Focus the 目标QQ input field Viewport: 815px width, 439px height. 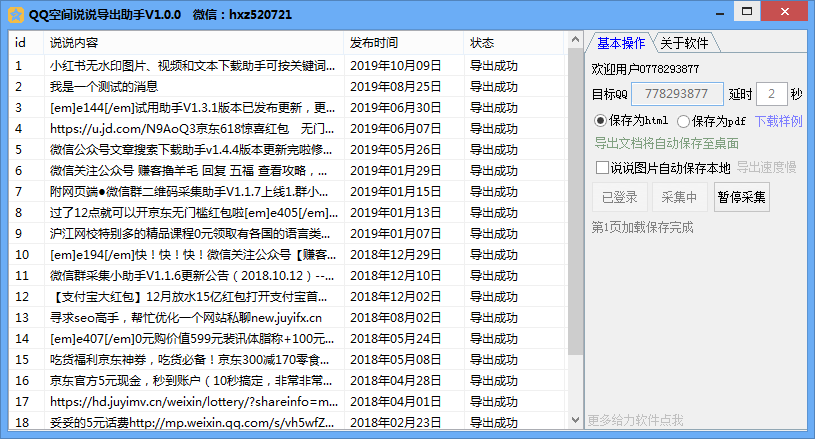(677, 94)
